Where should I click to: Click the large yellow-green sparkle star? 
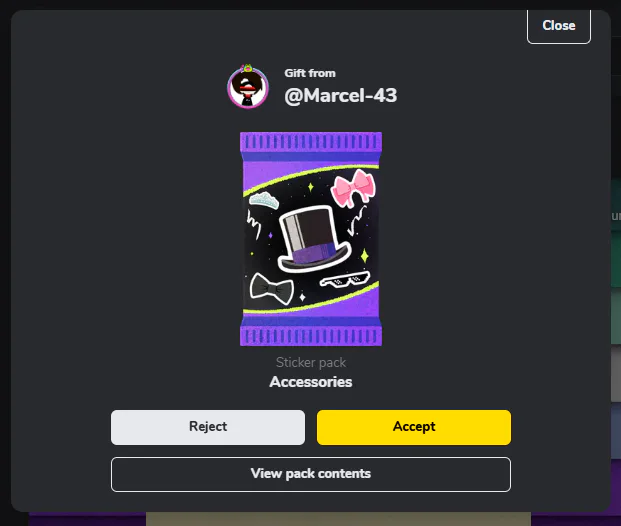click(x=365, y=256)
